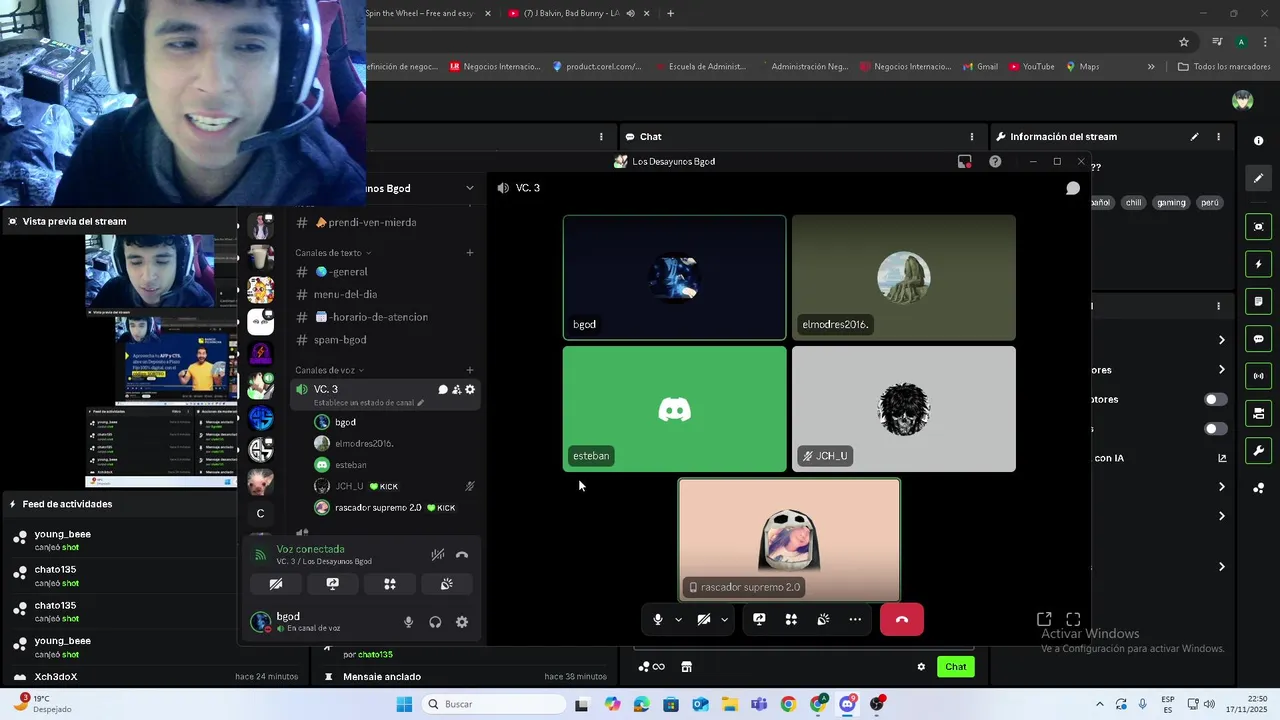Open wrench tools icon in right sidebar
Image resolution: width=1280 pixels, height=720 pixels.
pyautogui.click(x=1258, y=450)
